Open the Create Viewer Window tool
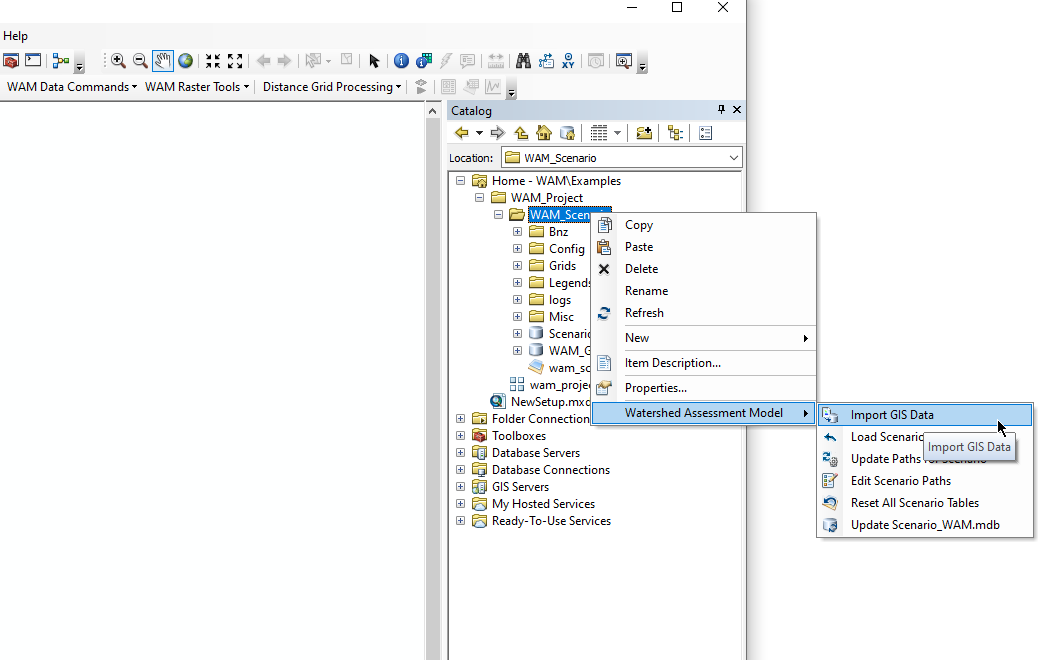Viewport: 1048px width, 660px height. click(624, 61)
